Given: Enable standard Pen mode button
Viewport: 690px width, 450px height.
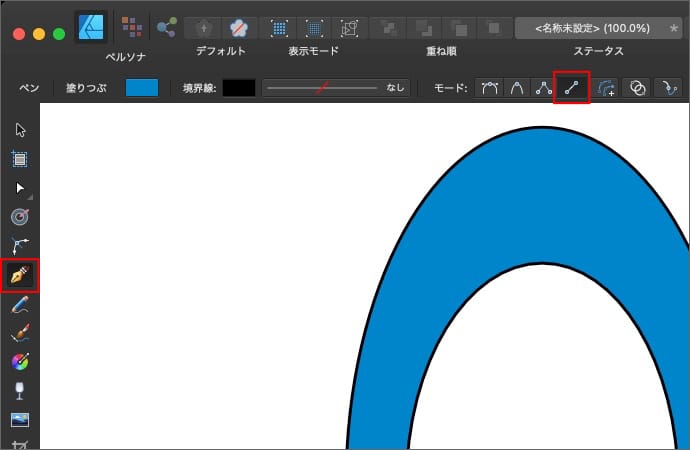Looking at the screenshot, I should coord(490,88).
